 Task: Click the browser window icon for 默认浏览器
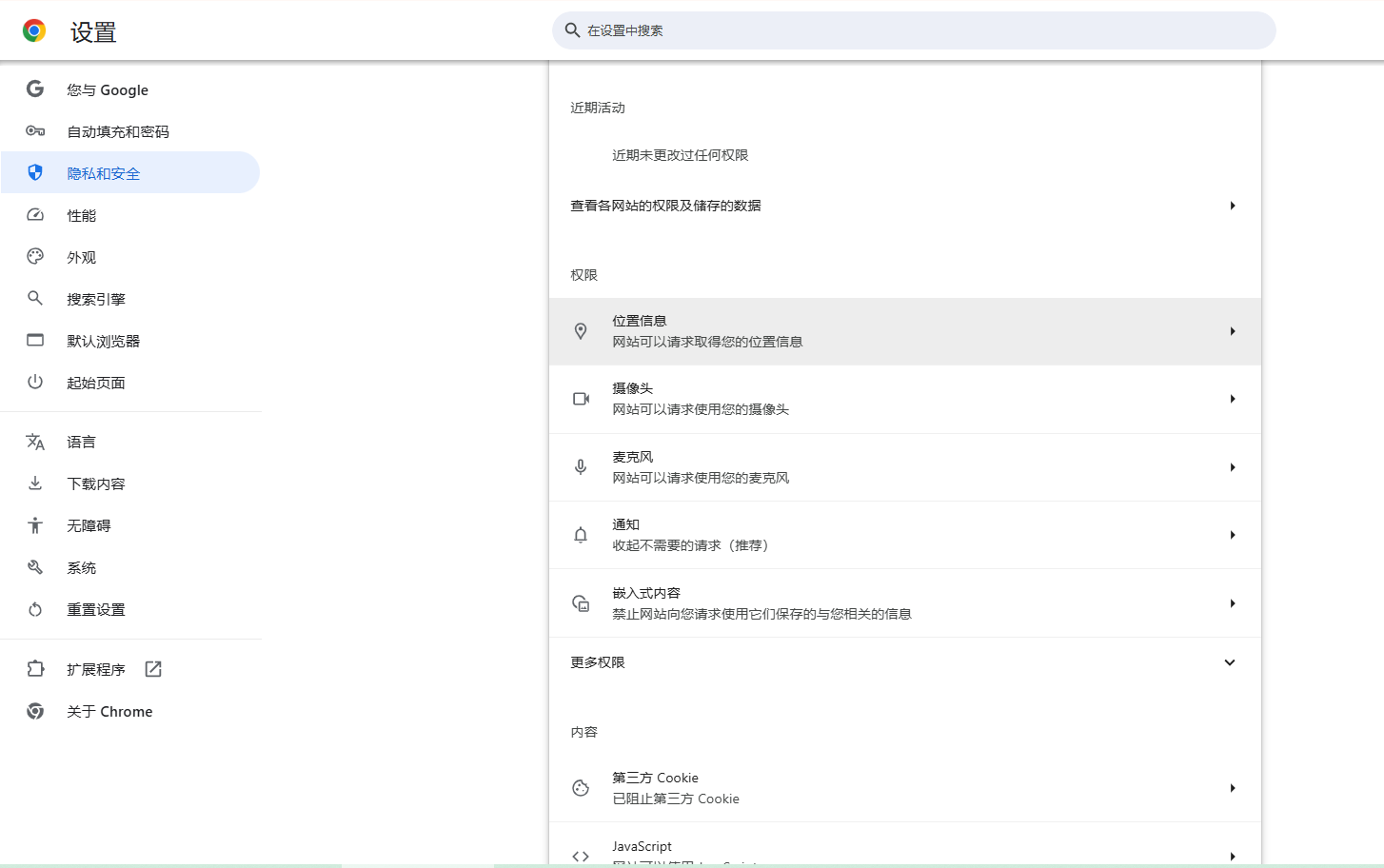35,340
